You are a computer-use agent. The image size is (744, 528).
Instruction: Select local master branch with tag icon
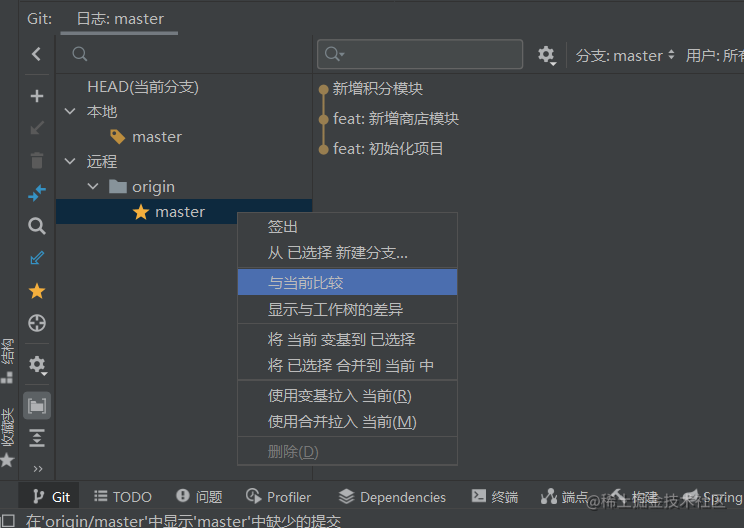pyautogui.click(x=157, y=137)
